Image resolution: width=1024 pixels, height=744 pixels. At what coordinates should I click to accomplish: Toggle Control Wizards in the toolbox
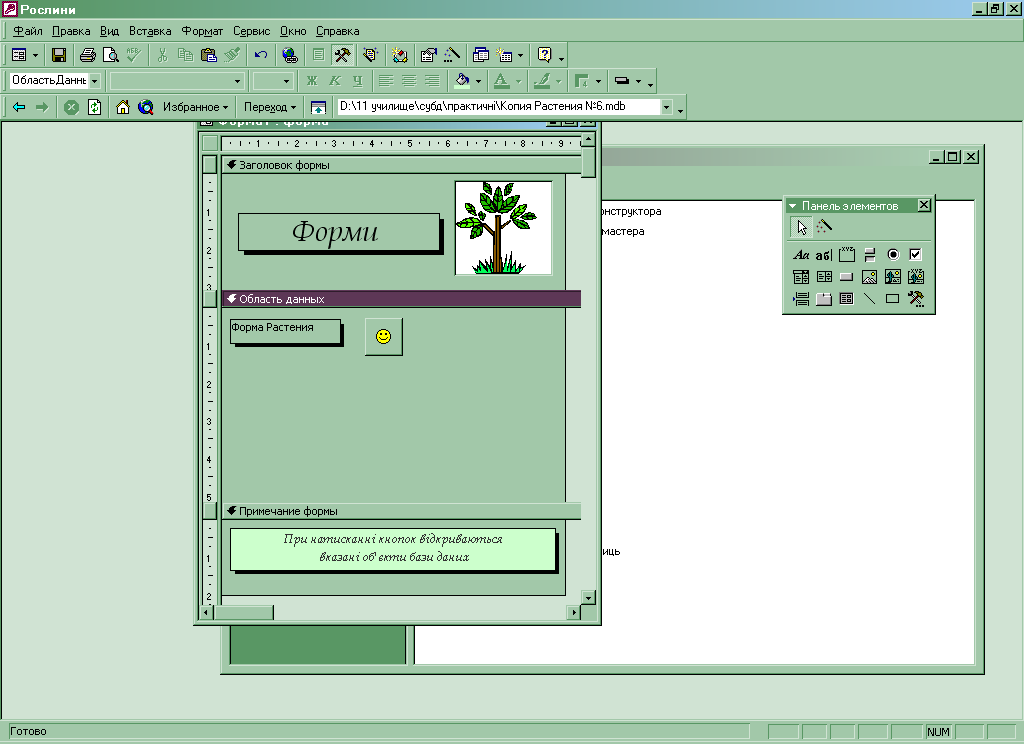click(x=824, y=227)
